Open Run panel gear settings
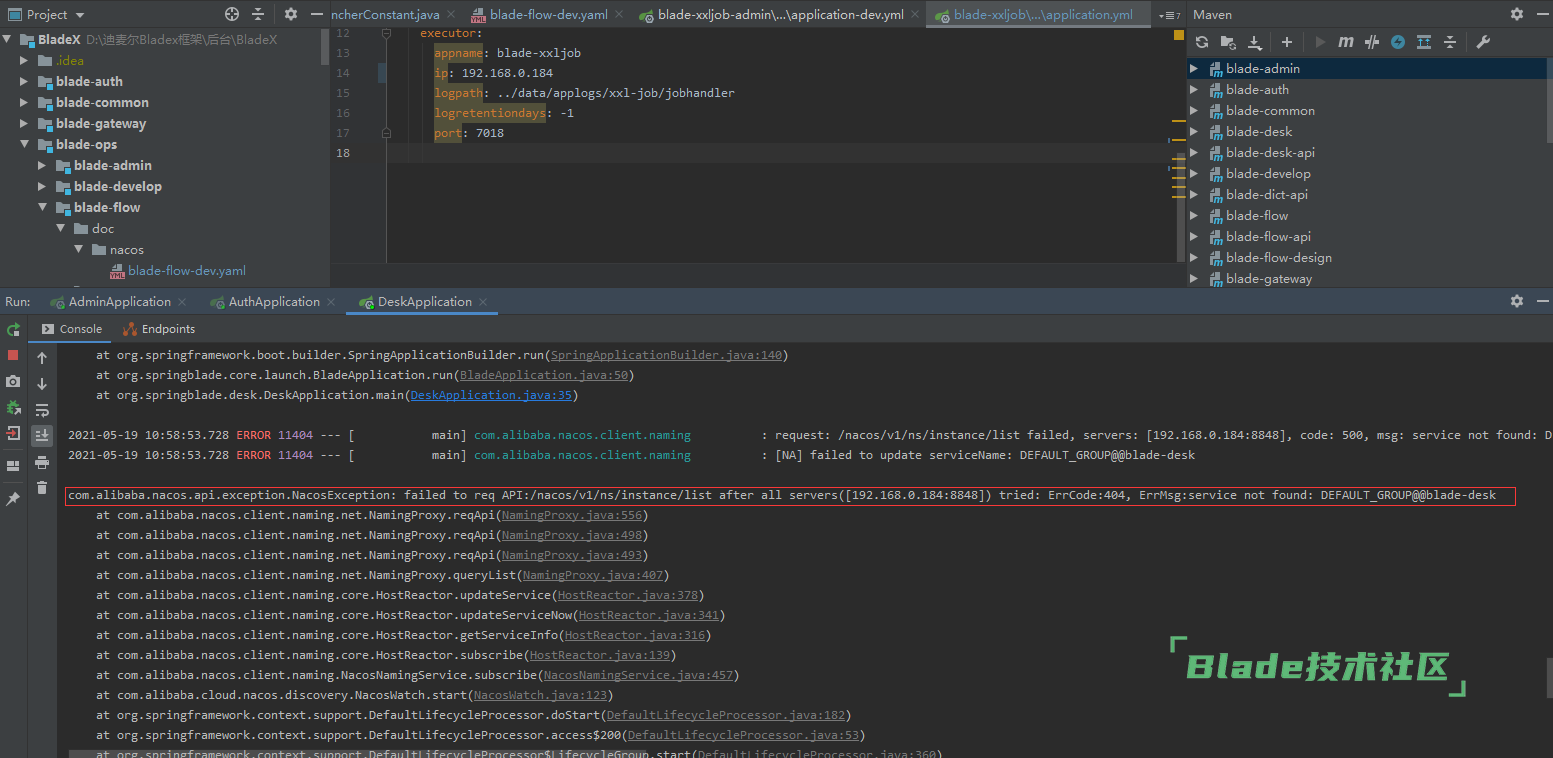Screen dimensions: 1553x758 (1517, 301)
